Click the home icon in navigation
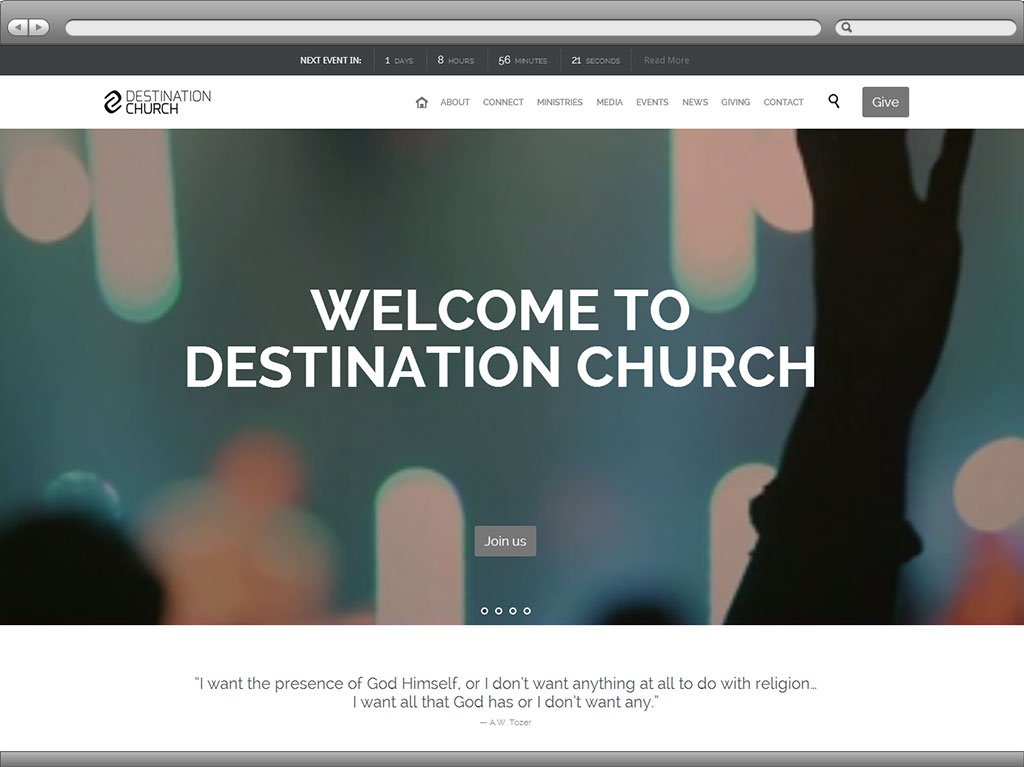Screen dimensions: 1024x767 click(x=421, y=102)
